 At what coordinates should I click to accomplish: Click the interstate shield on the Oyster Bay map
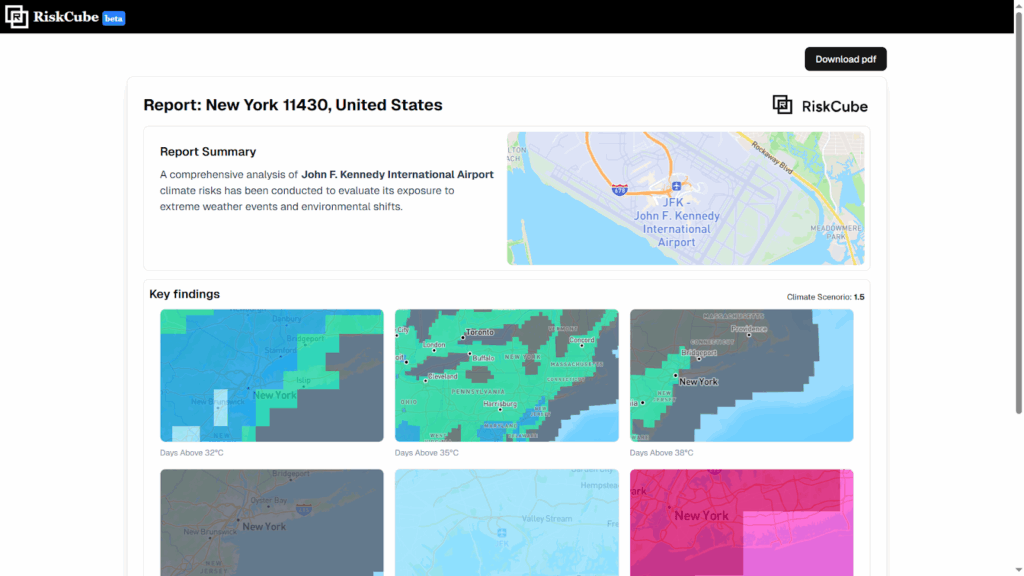click(x=304, y=508)
